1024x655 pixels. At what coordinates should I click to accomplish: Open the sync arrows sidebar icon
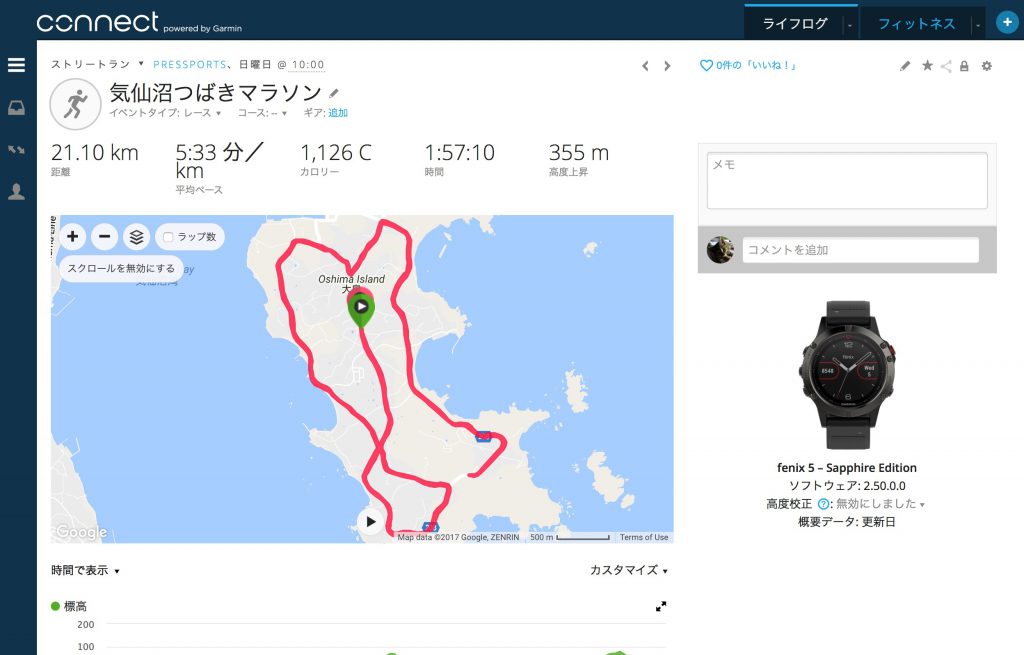(x=16, y=150)
